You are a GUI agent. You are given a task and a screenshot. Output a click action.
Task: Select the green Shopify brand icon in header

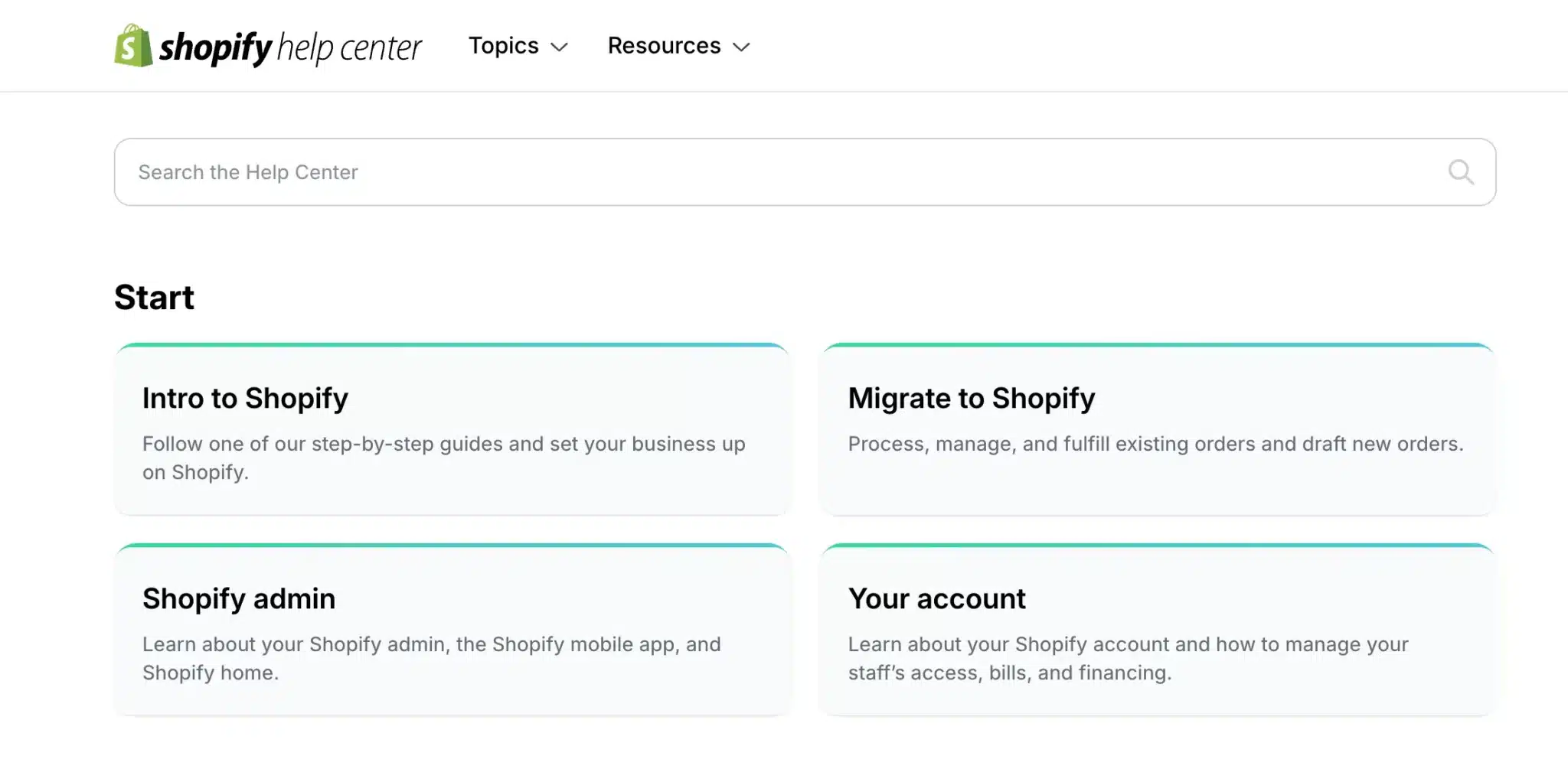point(132,47)
